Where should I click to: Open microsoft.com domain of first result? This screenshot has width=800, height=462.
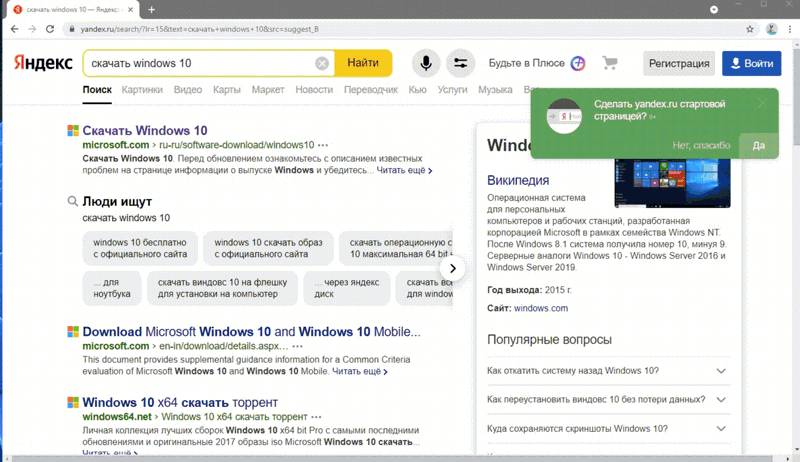116,145
